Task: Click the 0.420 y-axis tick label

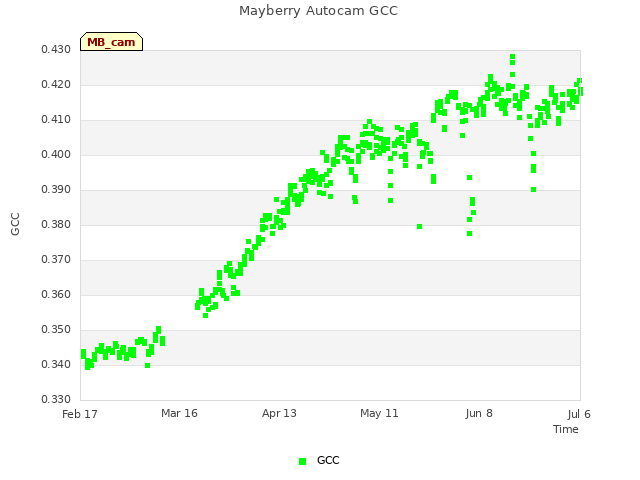Action: pos(56,84)
